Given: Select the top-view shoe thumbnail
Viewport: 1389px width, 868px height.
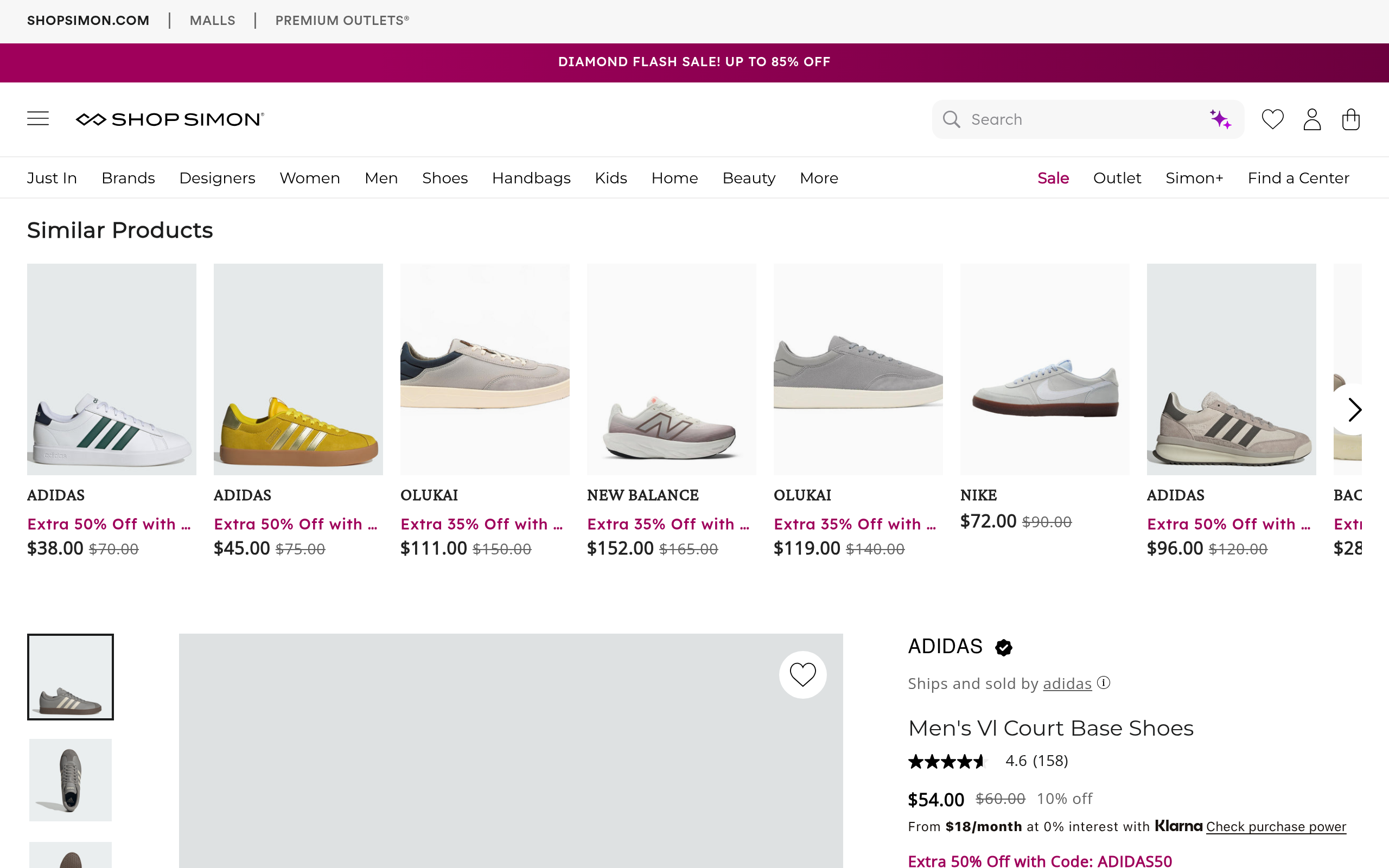Looking at the screenshot, I should point(71,780).
